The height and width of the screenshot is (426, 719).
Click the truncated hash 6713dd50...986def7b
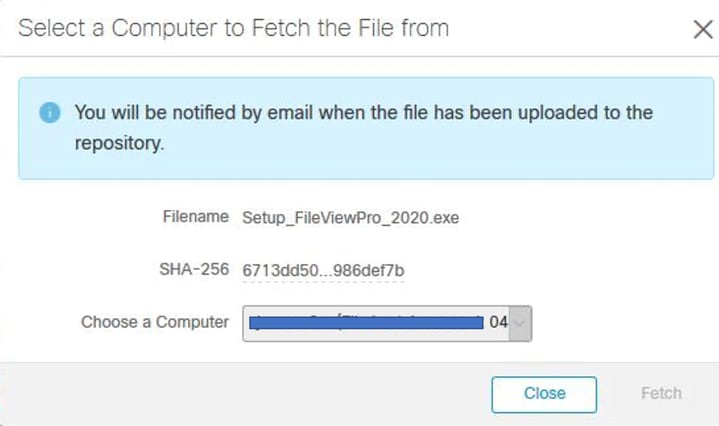(x=323, y=271)
